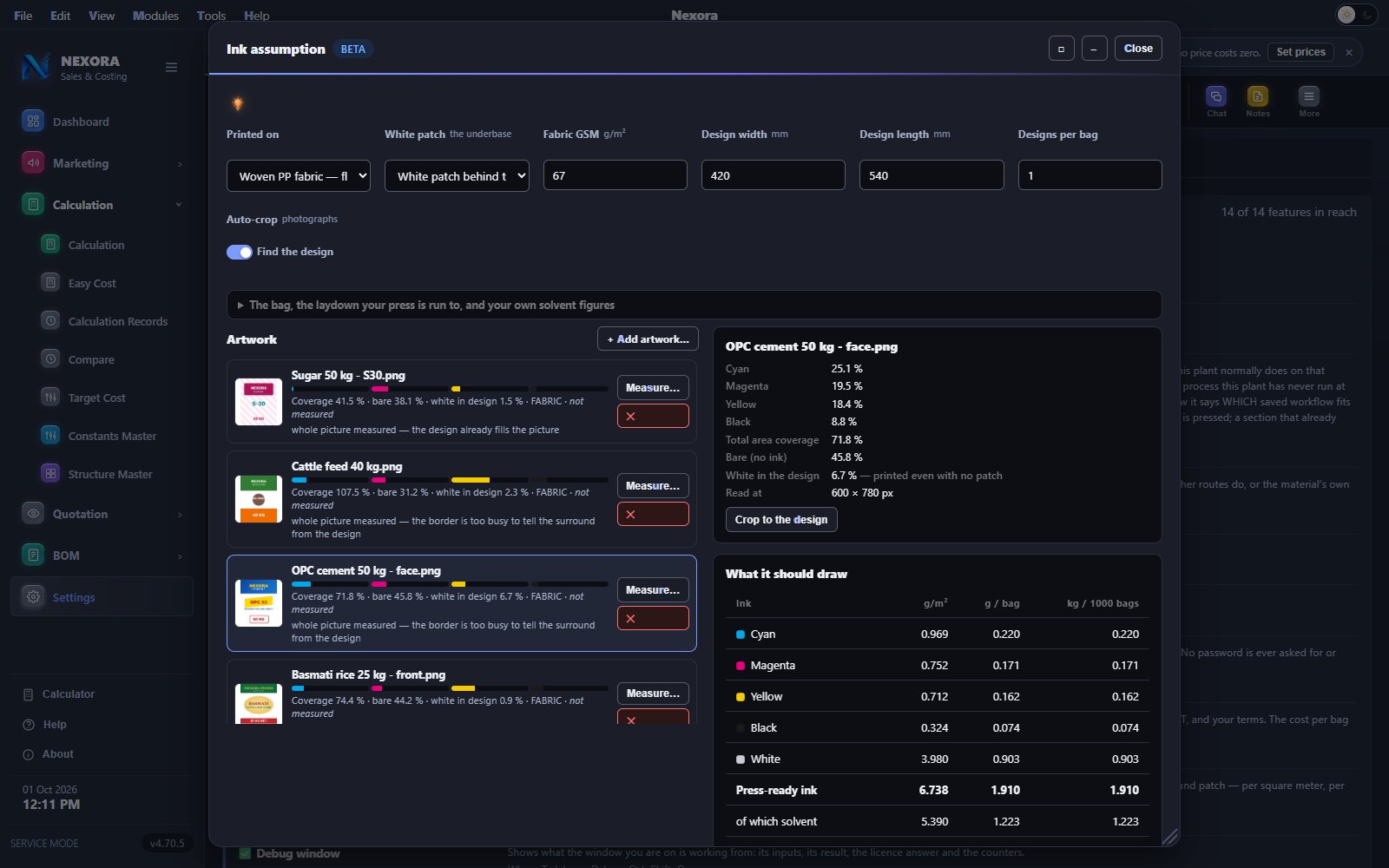1389x868 pixels.
Task: Open the File menu
Action: click(23, 16)
